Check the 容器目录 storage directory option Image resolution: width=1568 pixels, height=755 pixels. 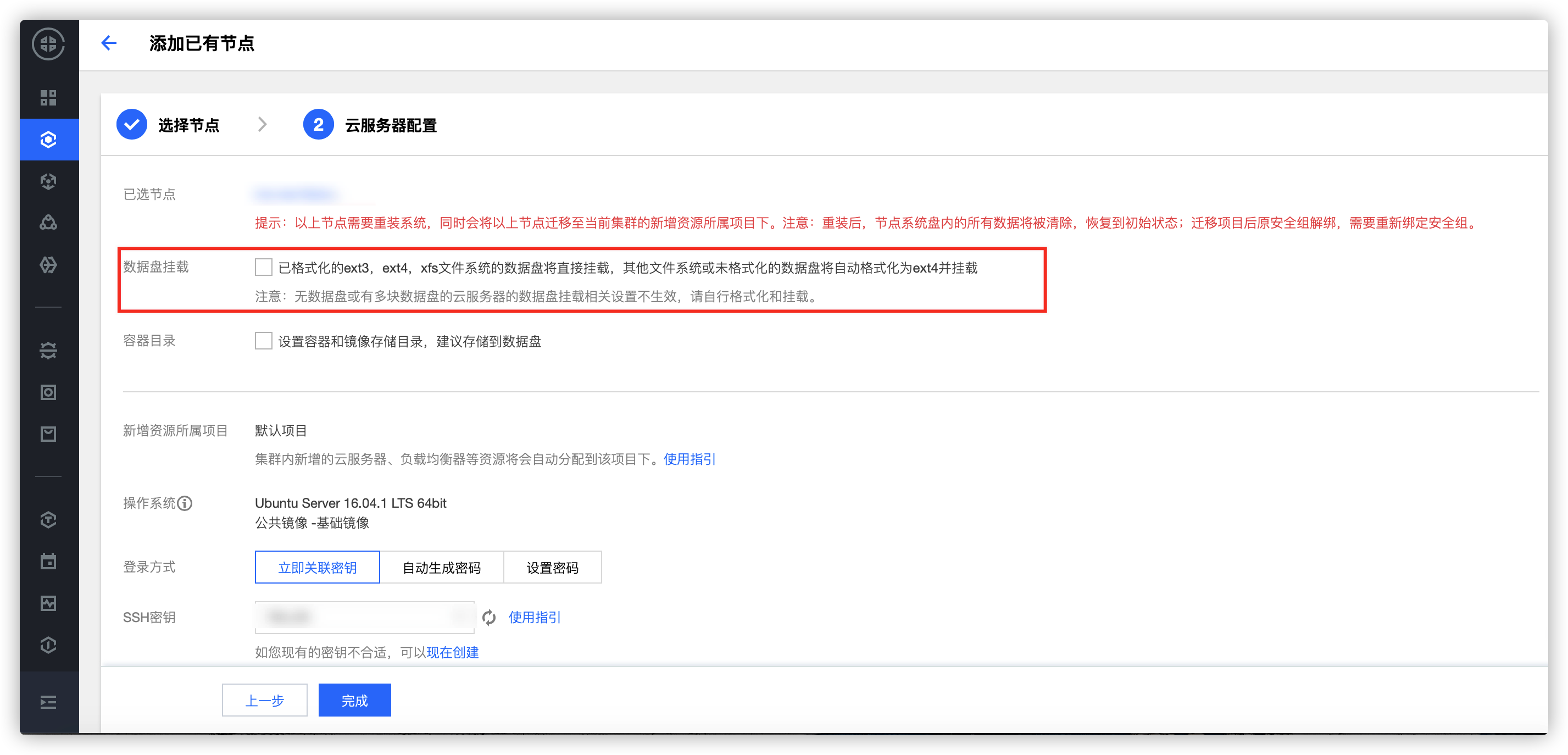pos(264,341)
